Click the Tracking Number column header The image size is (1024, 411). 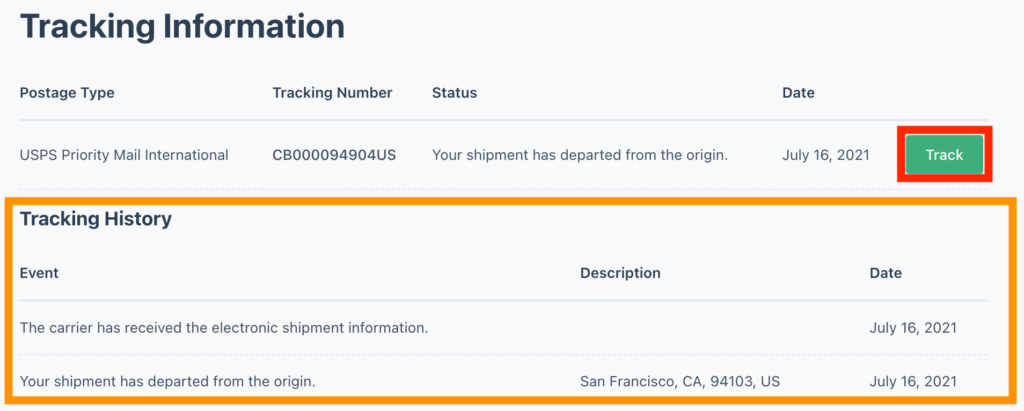tap(332, 93)
